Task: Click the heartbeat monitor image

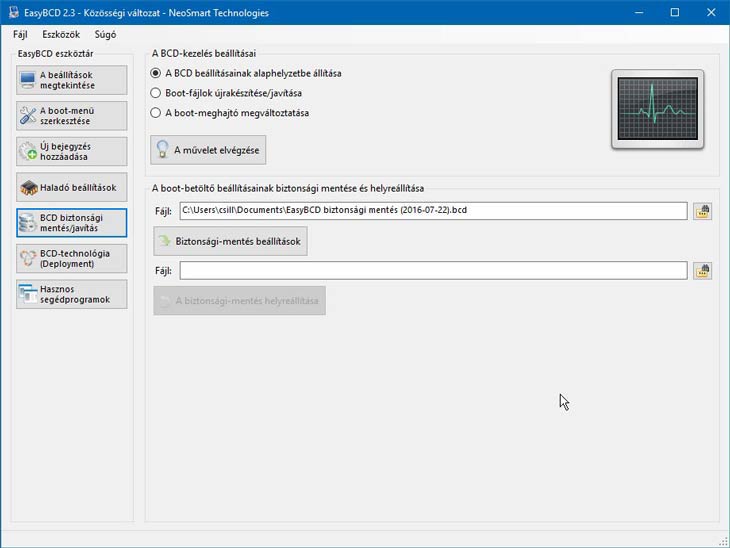Action: point(657,110)
